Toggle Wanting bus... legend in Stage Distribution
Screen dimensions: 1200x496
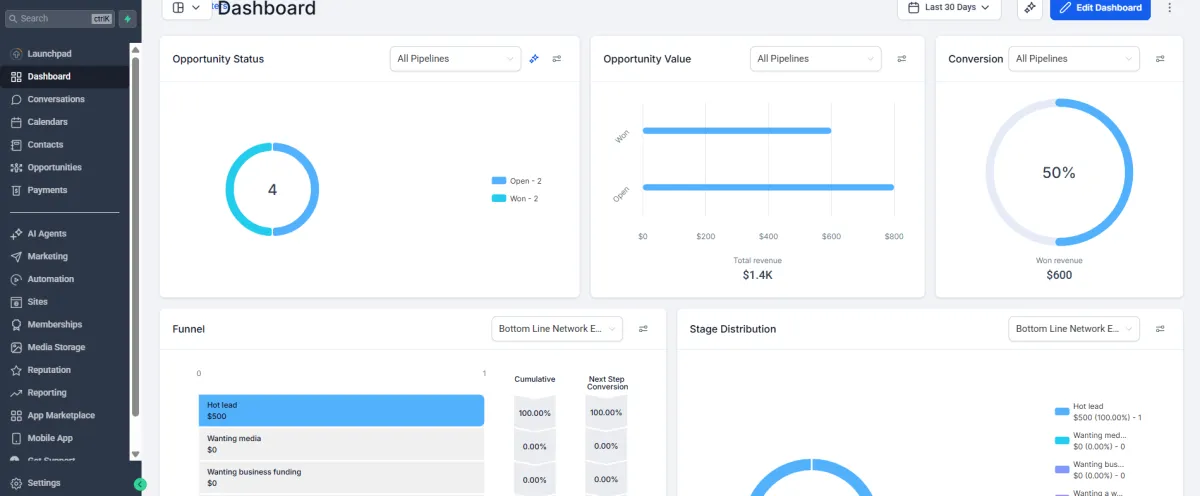coord(1090,470)
